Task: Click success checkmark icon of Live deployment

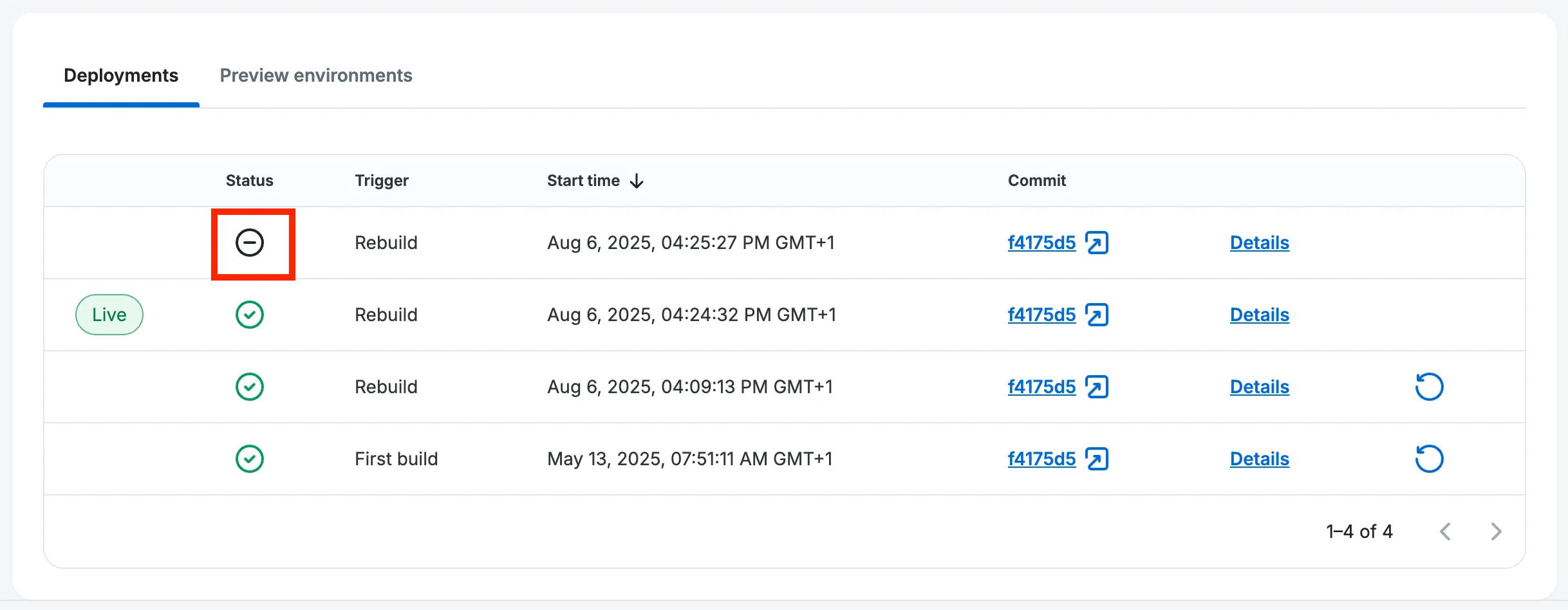Action: pyautogui.click(x=250, y=315)
